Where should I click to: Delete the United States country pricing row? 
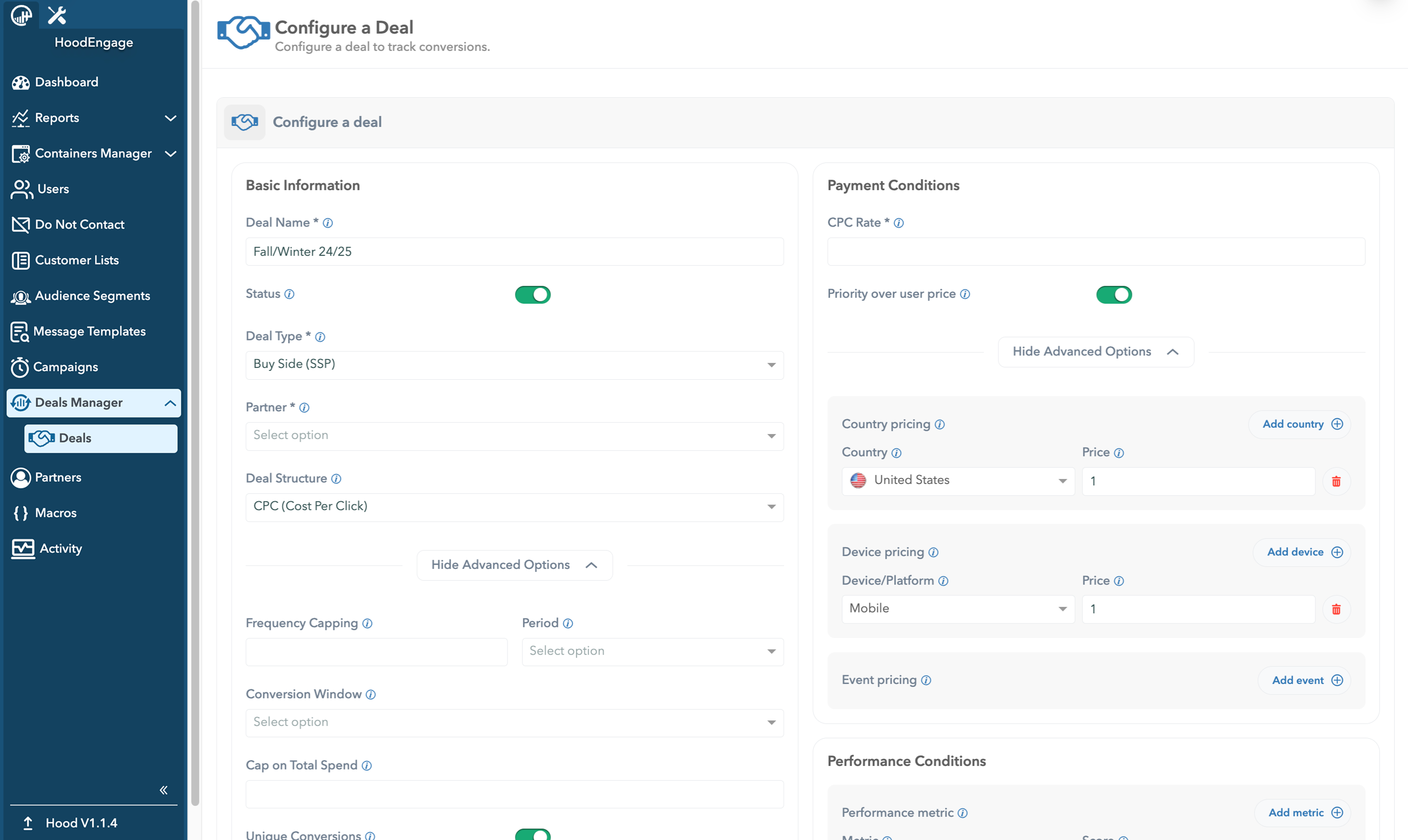1336,481
